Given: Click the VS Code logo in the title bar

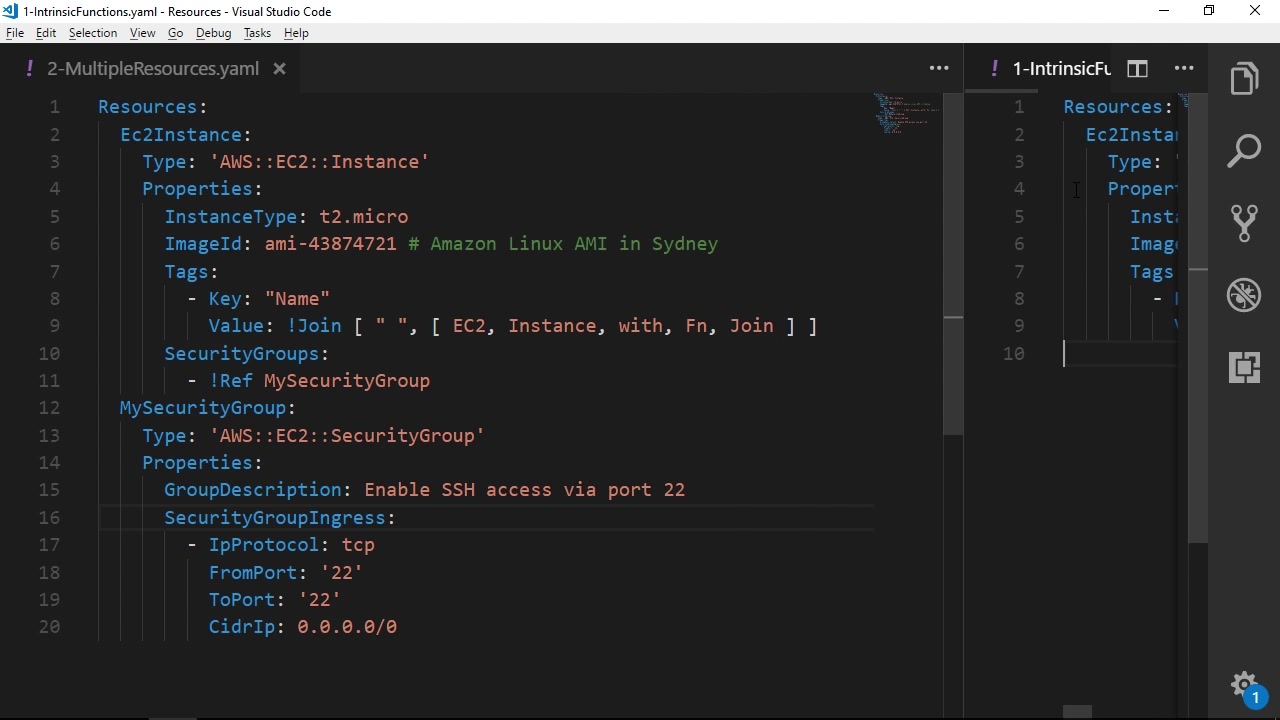Looking at the screenshot, I should (x=11, y=11).
